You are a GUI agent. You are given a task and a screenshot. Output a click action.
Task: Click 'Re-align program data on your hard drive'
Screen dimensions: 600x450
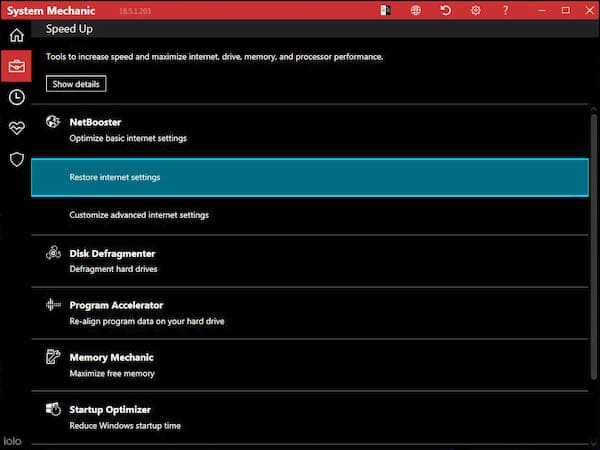(x=147, y=321)
